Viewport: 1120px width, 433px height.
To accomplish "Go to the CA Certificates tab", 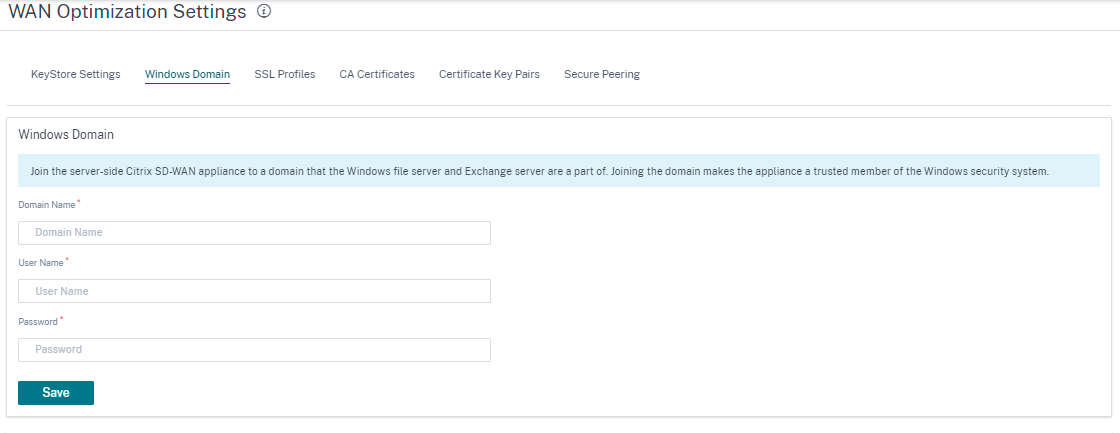I will (x=377, y=74).
